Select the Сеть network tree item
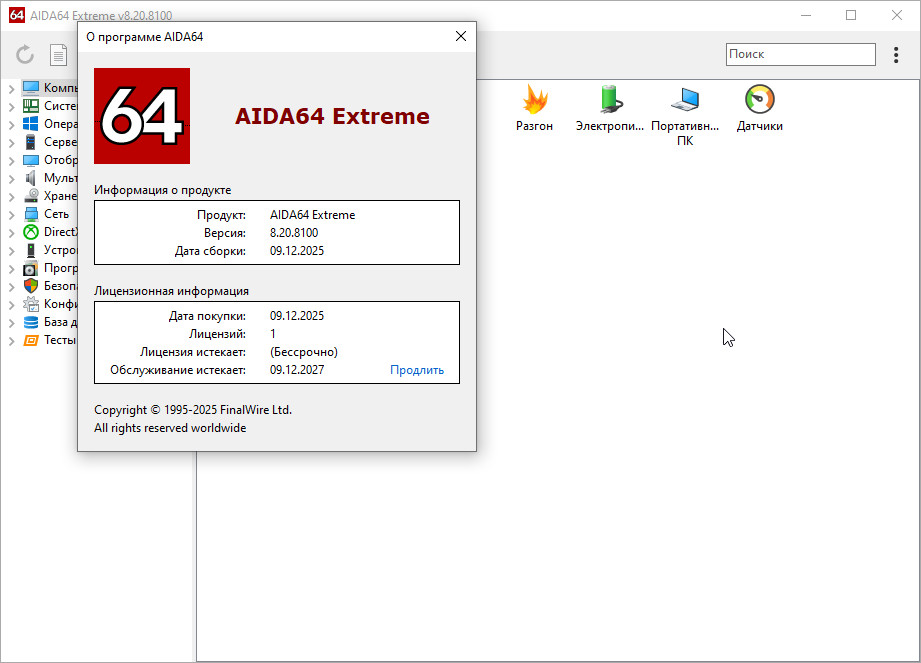 tap(52, 214)
